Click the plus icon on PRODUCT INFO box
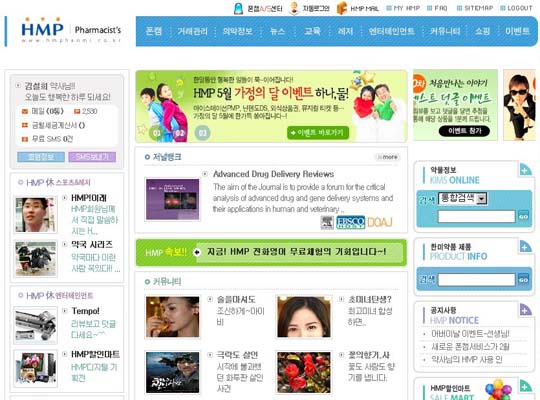 [525, 246]
